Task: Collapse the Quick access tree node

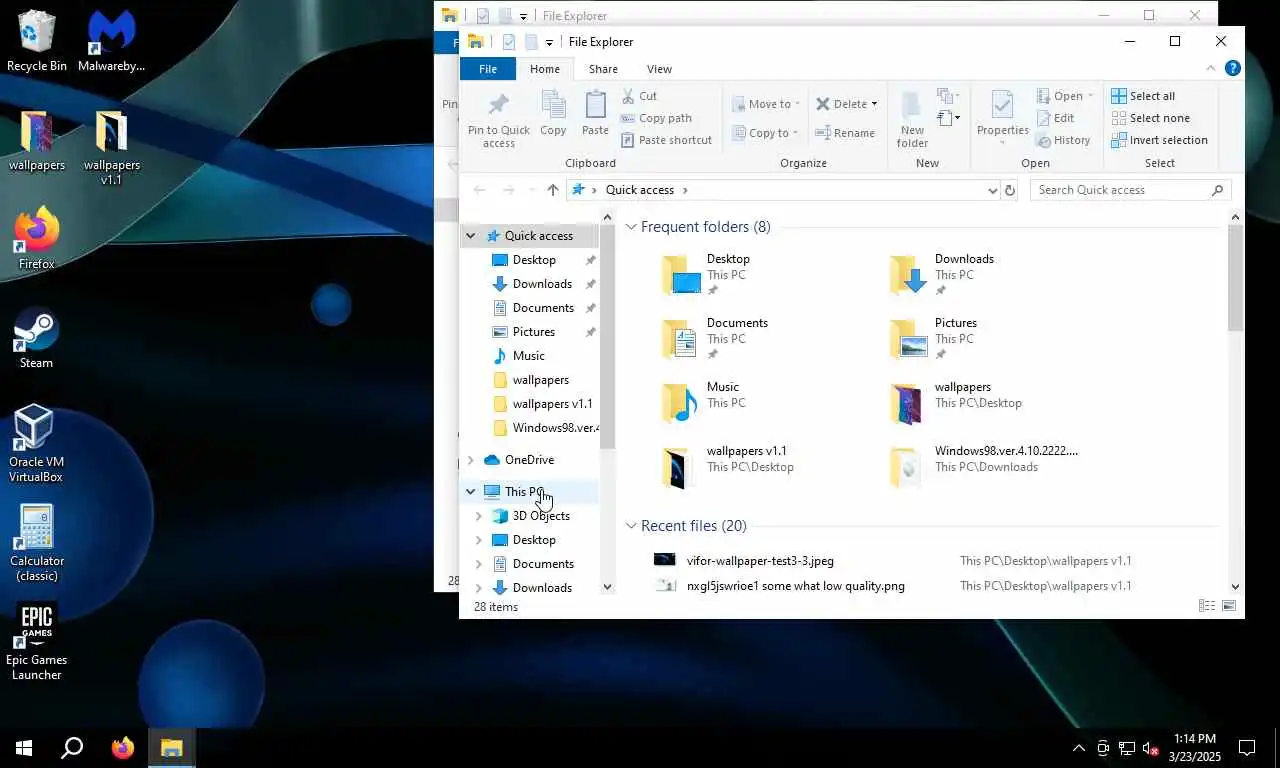Action: (470, 236)
